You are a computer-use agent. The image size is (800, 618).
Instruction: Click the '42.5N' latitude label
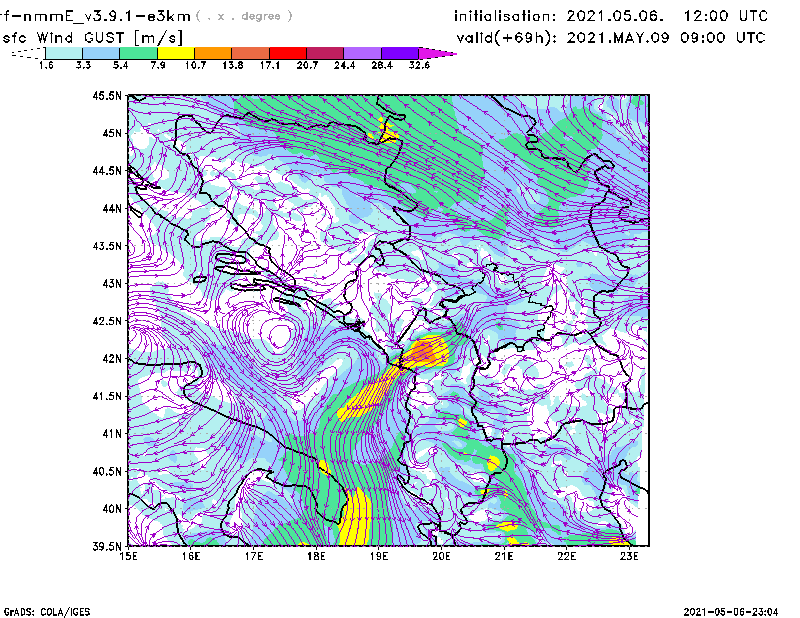pyautogui.click(x=107, y=321)
